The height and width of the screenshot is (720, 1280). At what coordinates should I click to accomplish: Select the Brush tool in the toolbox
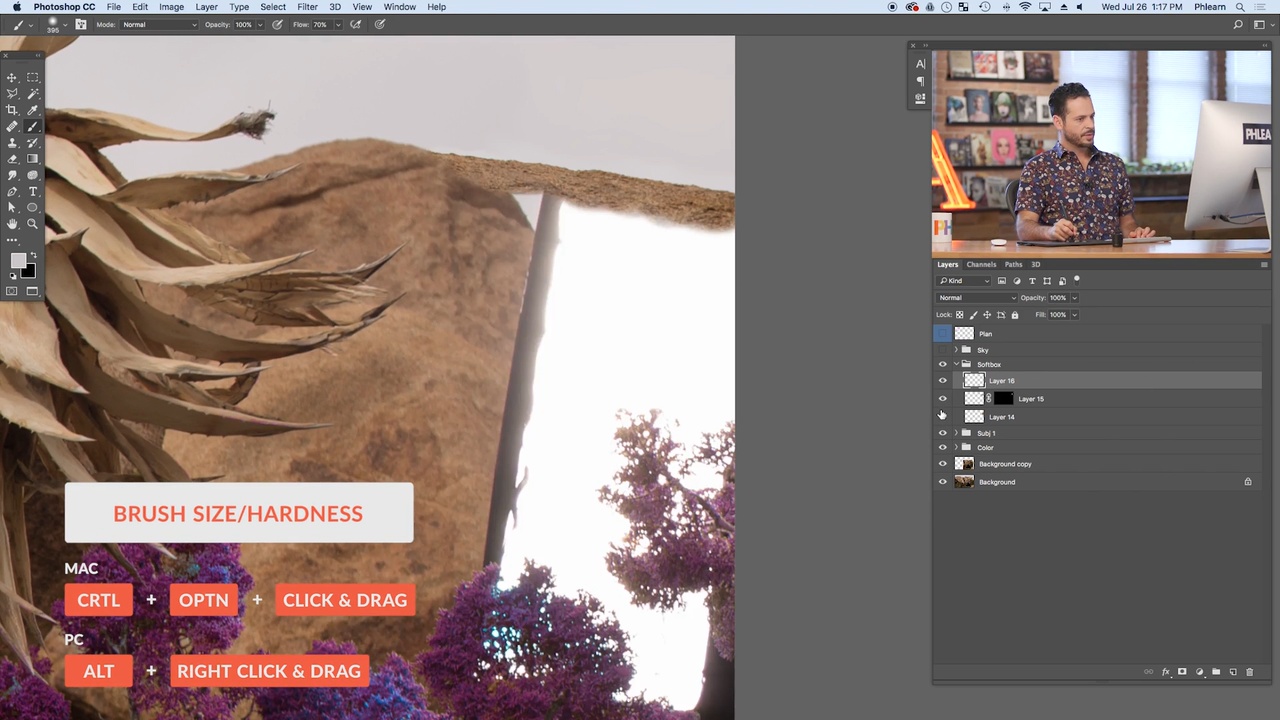33,126
